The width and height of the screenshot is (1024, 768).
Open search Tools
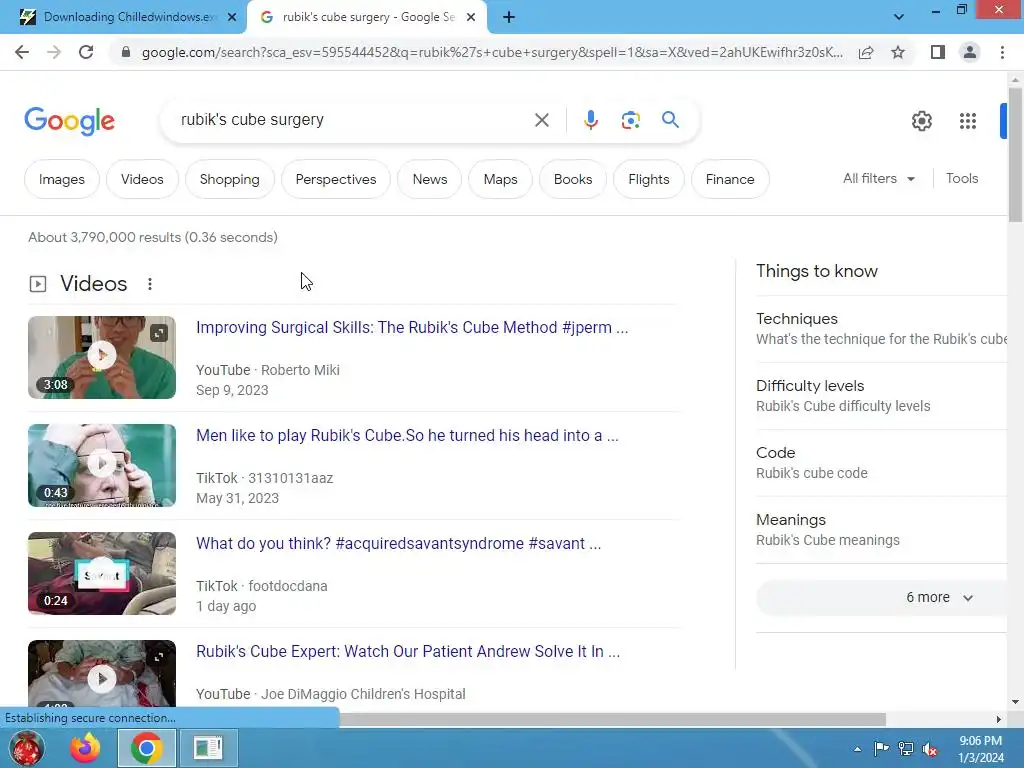[x=962, y=178]
